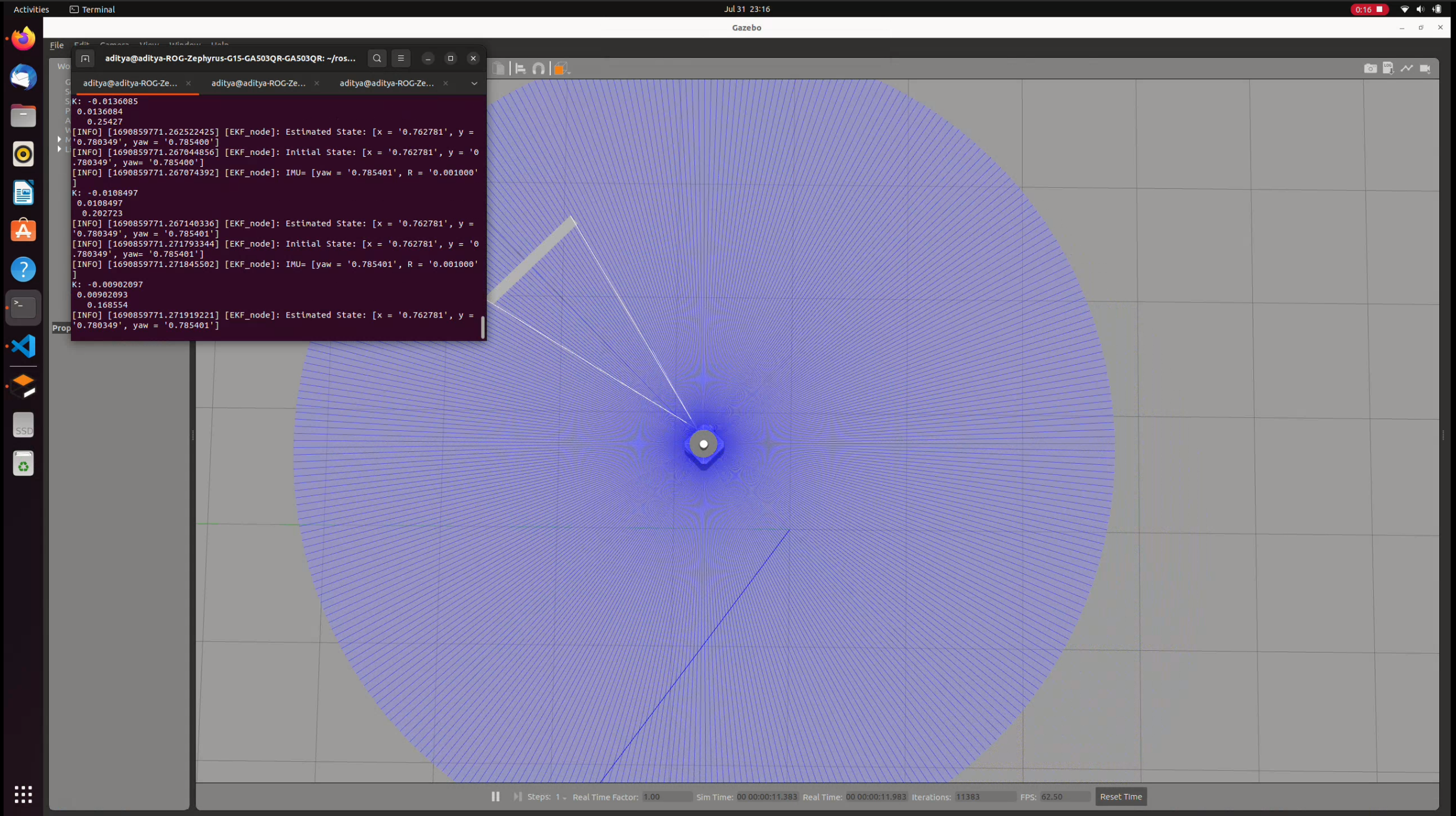This screenshot has width=1456, height=816.
Task: Open a new terminal tab
Action: [x=85, y=58]
